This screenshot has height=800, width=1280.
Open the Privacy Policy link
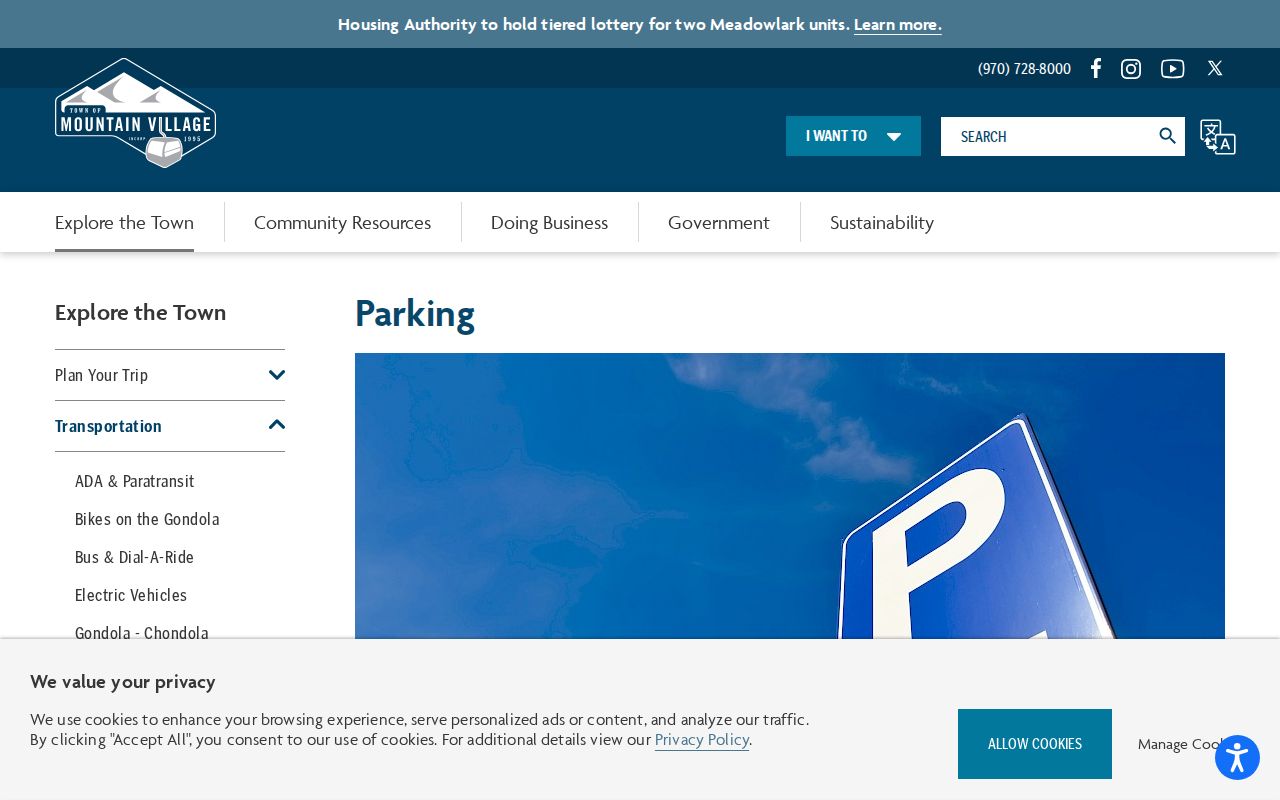(702, 740)
